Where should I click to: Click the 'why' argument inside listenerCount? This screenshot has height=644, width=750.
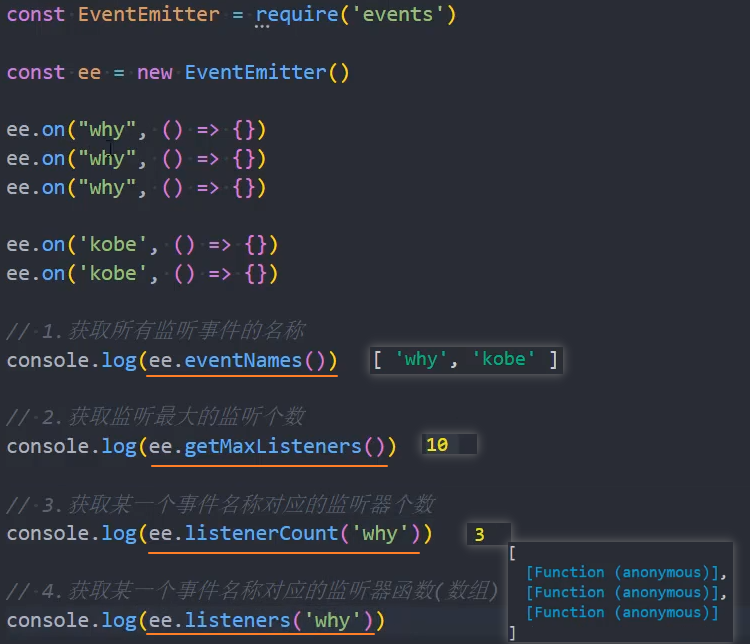379,533
